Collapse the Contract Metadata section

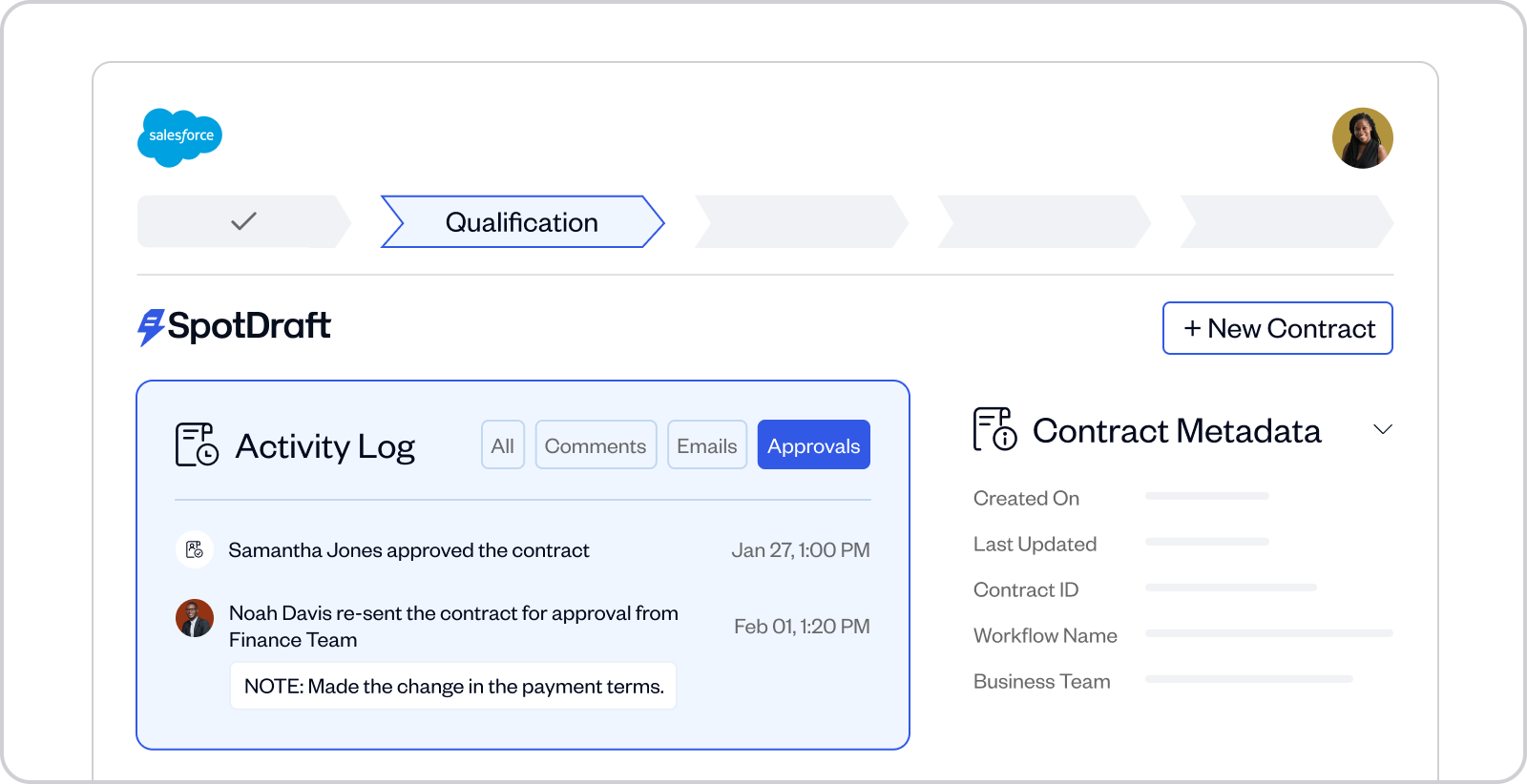pos(1383,429)
